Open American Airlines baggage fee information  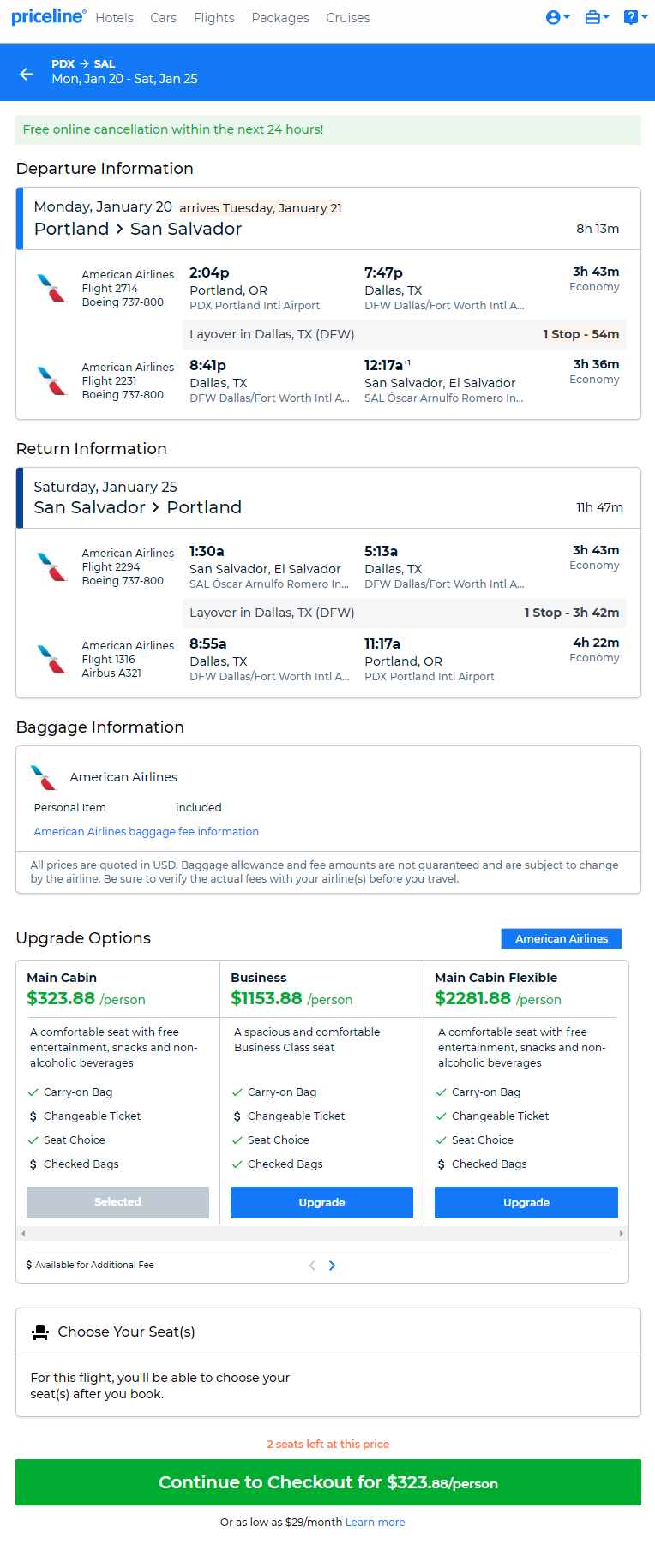tap(147, 831)
